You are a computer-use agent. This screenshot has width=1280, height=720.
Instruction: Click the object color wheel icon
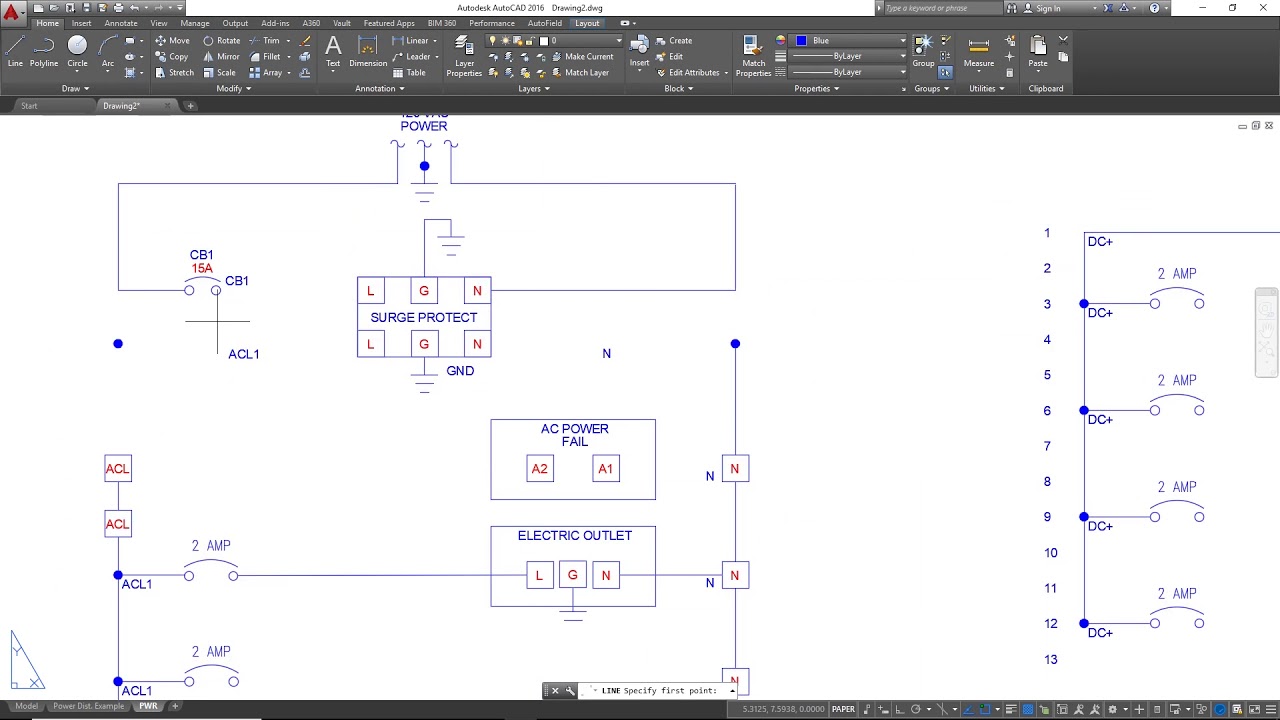tap(780, 41)
